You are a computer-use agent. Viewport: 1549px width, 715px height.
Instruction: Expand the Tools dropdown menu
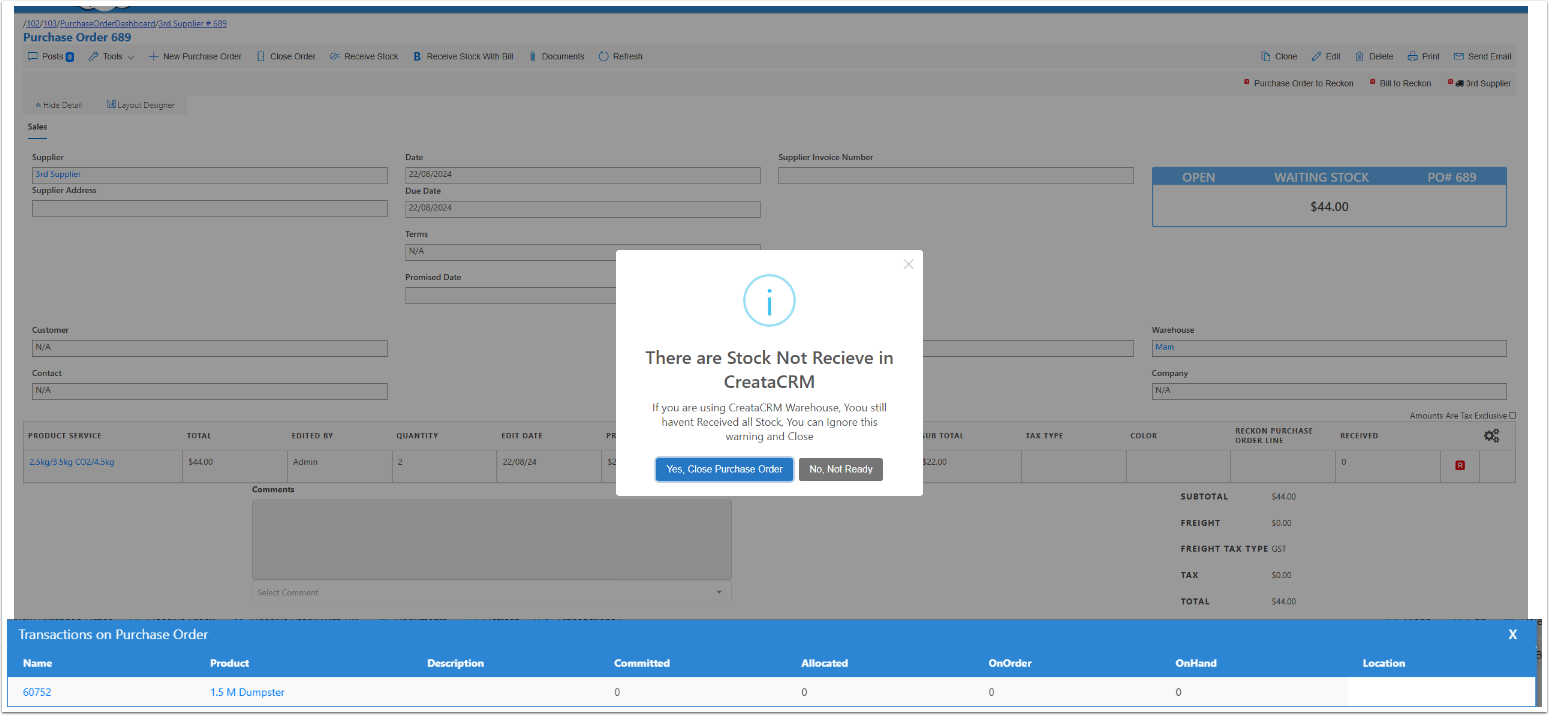coord(112,57)
